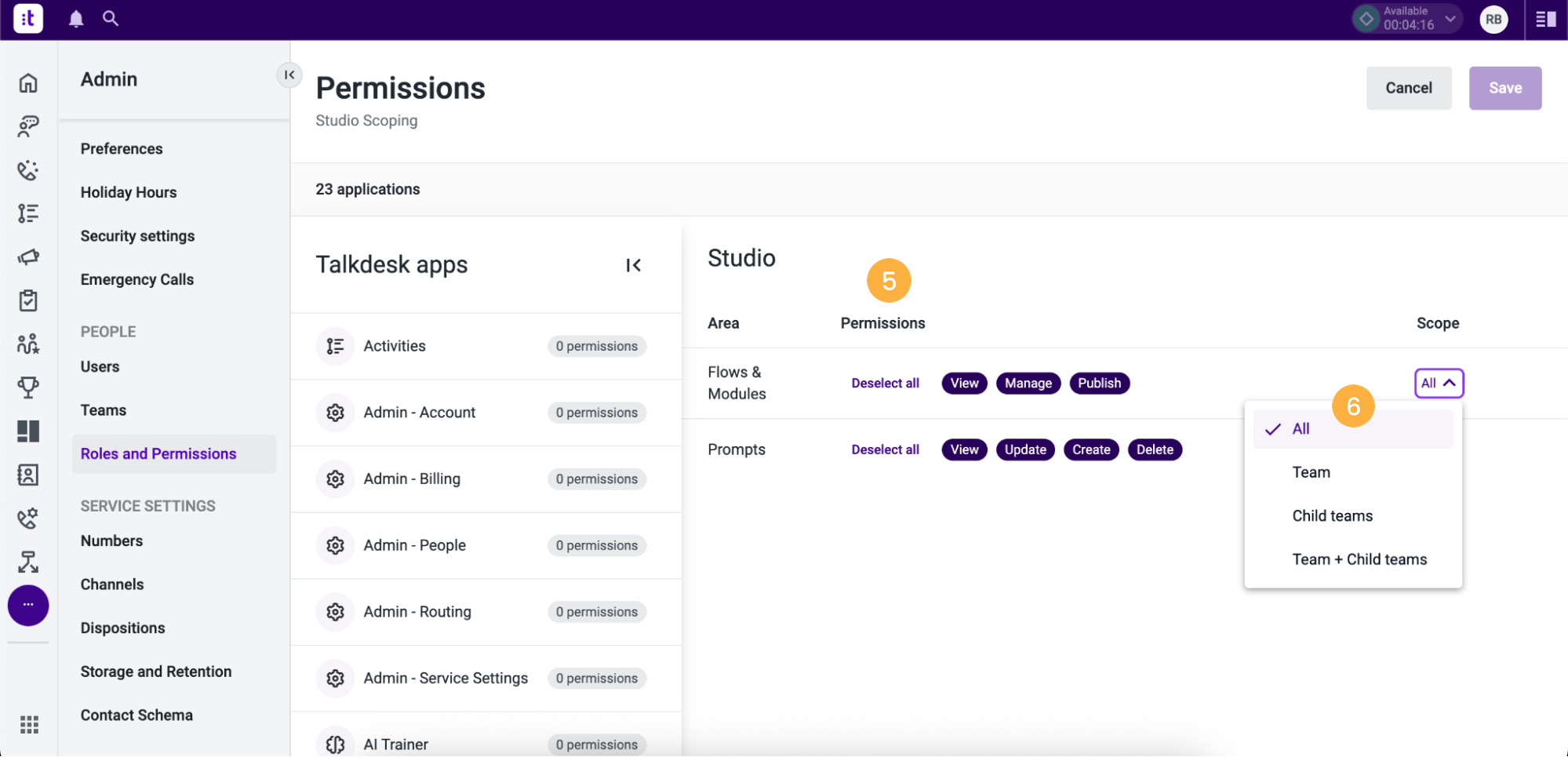Image resolution: width=1568 pixels, height=757 pixels.
Task: Deselect all Prompts permissions
Action: click(885, 449)
